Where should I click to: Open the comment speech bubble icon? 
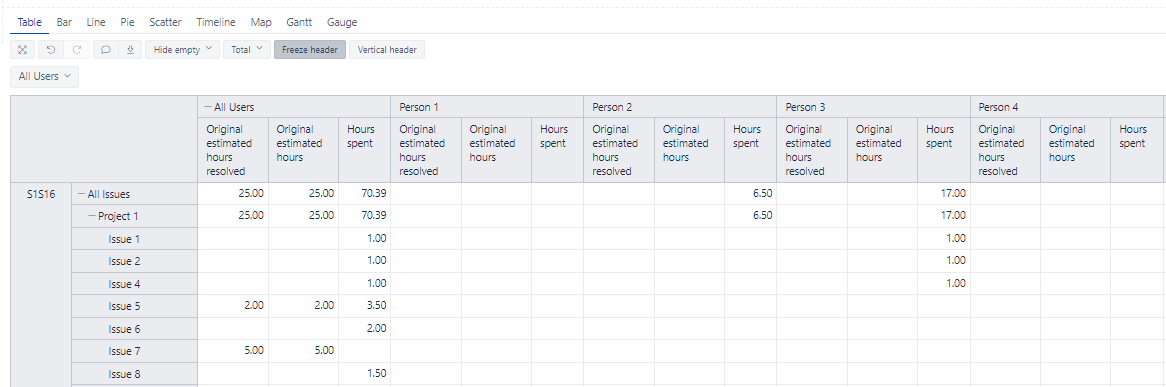(x=106, y=50)
